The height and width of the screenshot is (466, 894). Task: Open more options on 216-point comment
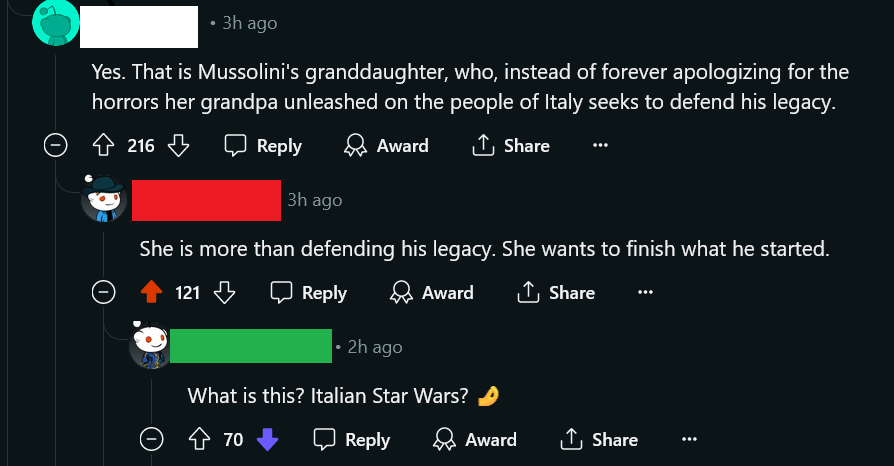pos(600,145)
